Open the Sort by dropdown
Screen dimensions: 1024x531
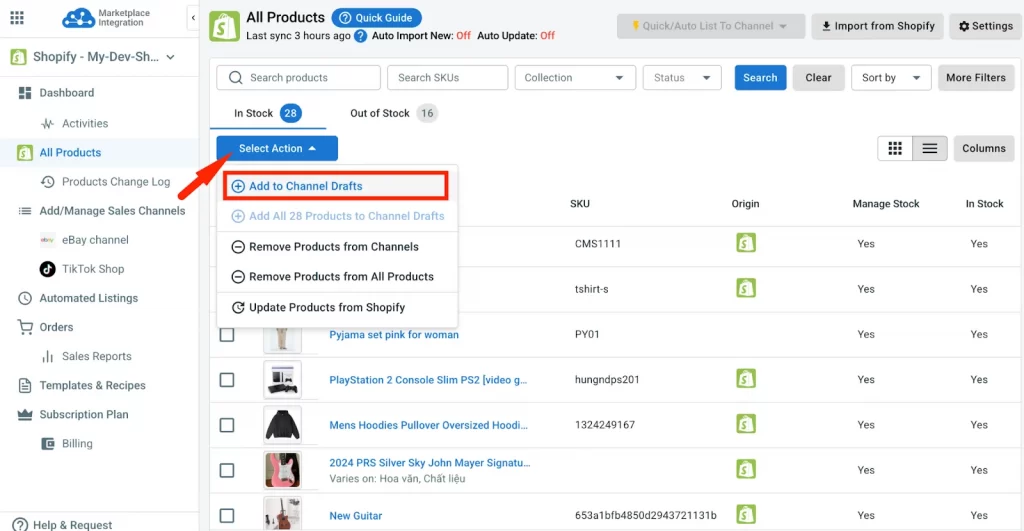(x=891, y=78)
